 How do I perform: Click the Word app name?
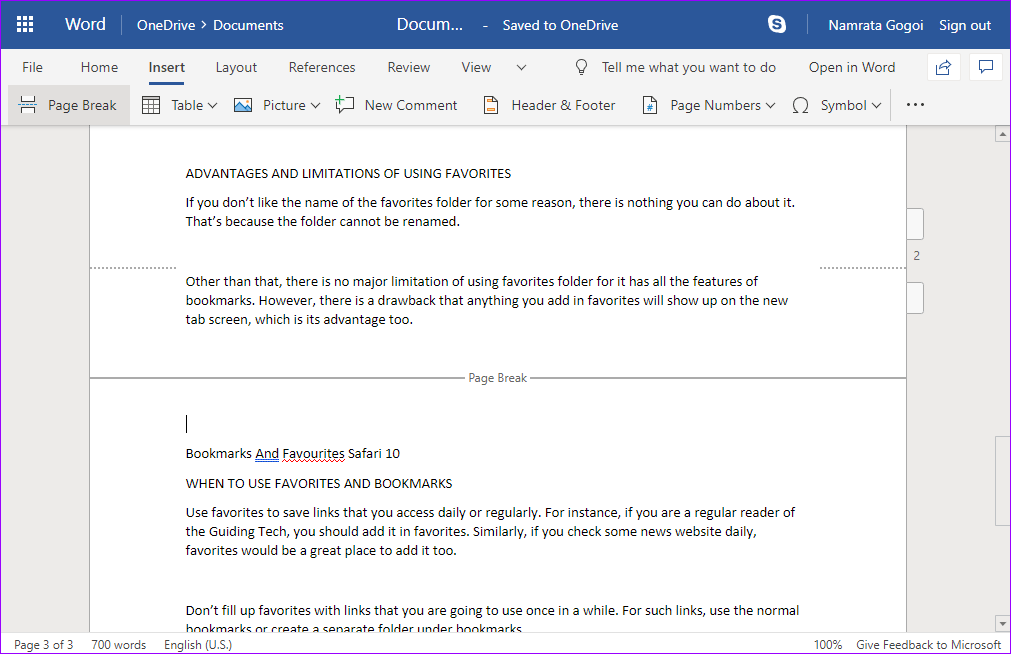coord(85,25)
